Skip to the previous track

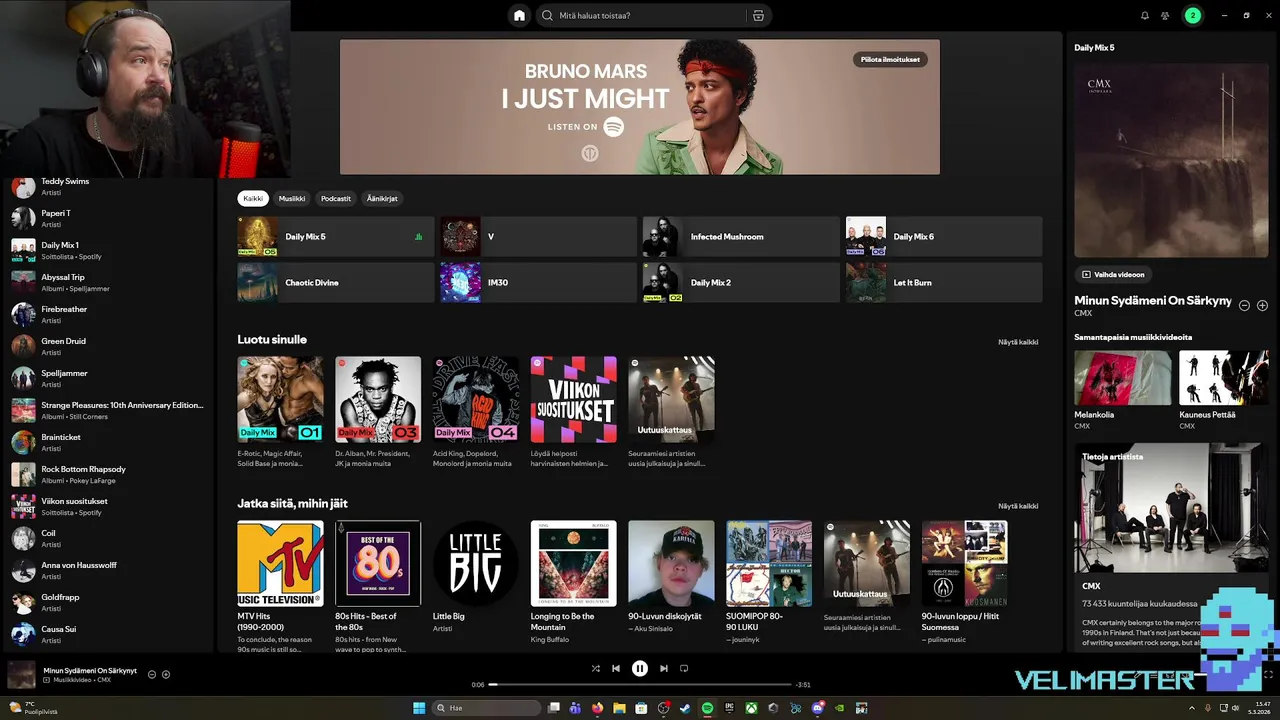pyautogui.click(x=616, y=668)
